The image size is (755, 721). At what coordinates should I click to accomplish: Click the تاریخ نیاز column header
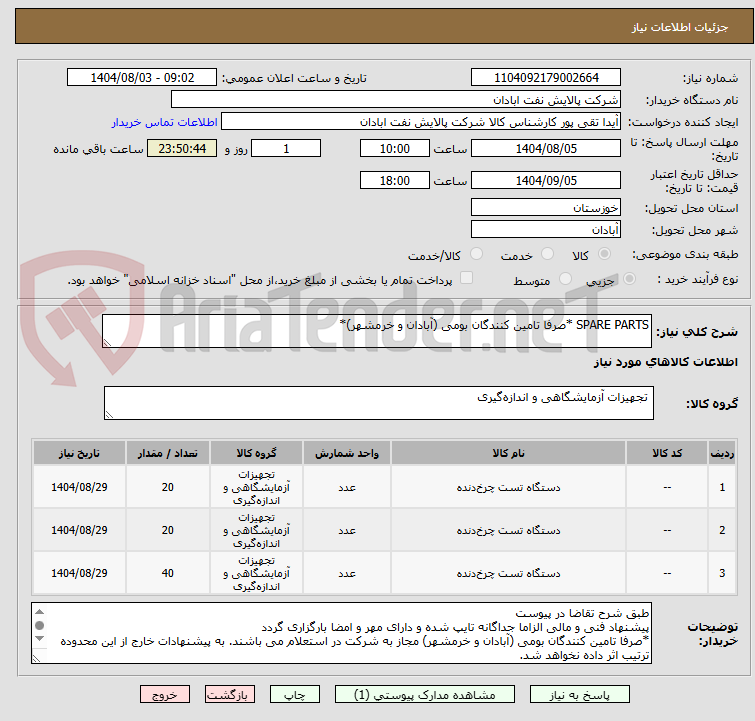(x=79, y=453)
